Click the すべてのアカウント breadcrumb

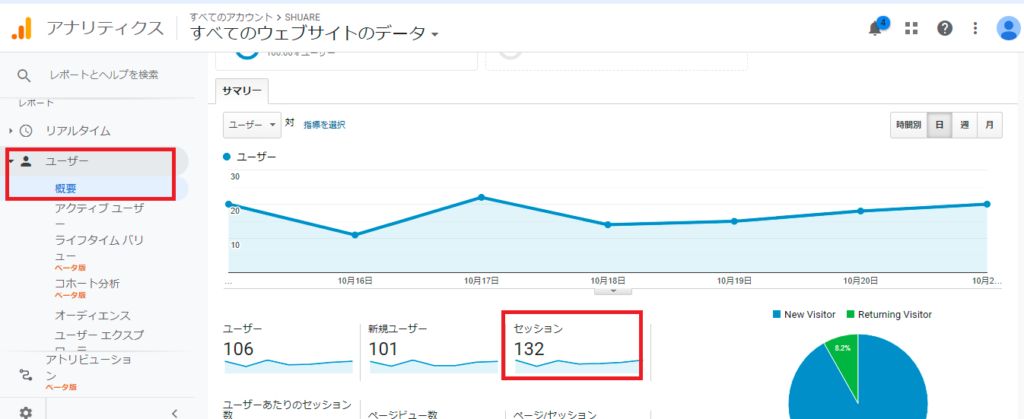click(231, 17)
